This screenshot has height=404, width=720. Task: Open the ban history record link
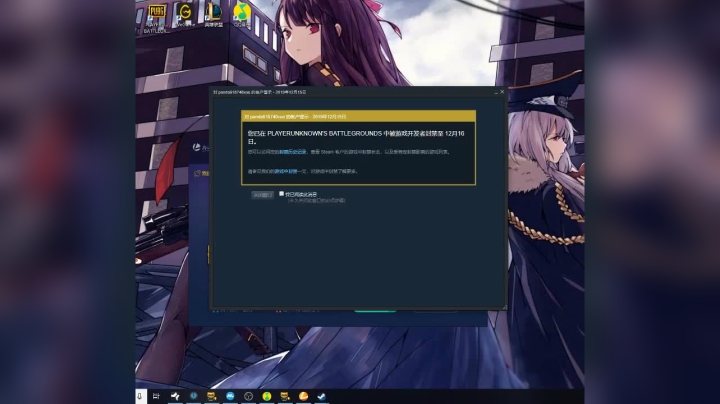click(x=293, y=152)
